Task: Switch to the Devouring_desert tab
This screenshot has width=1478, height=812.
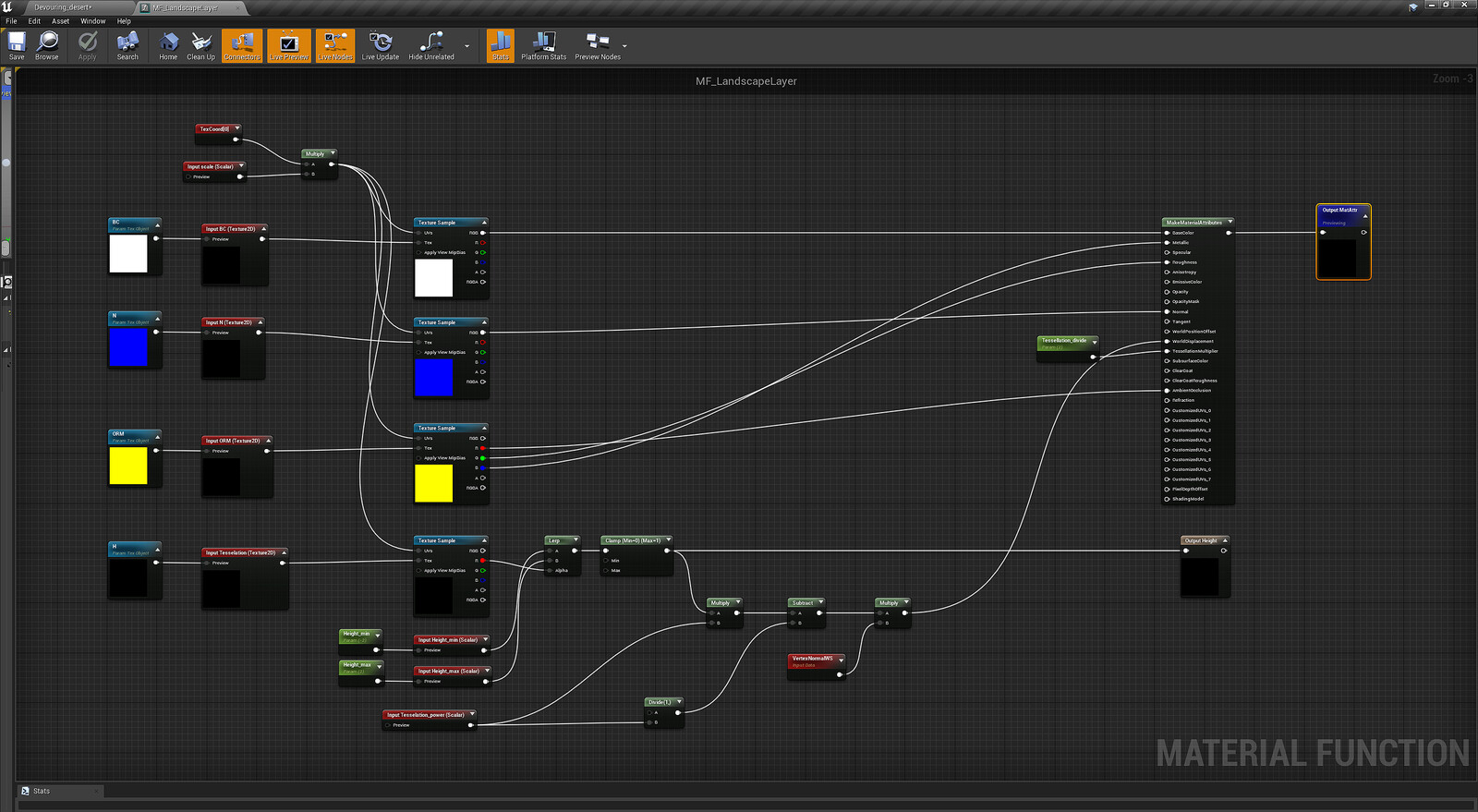Action: tap(65, 6)
